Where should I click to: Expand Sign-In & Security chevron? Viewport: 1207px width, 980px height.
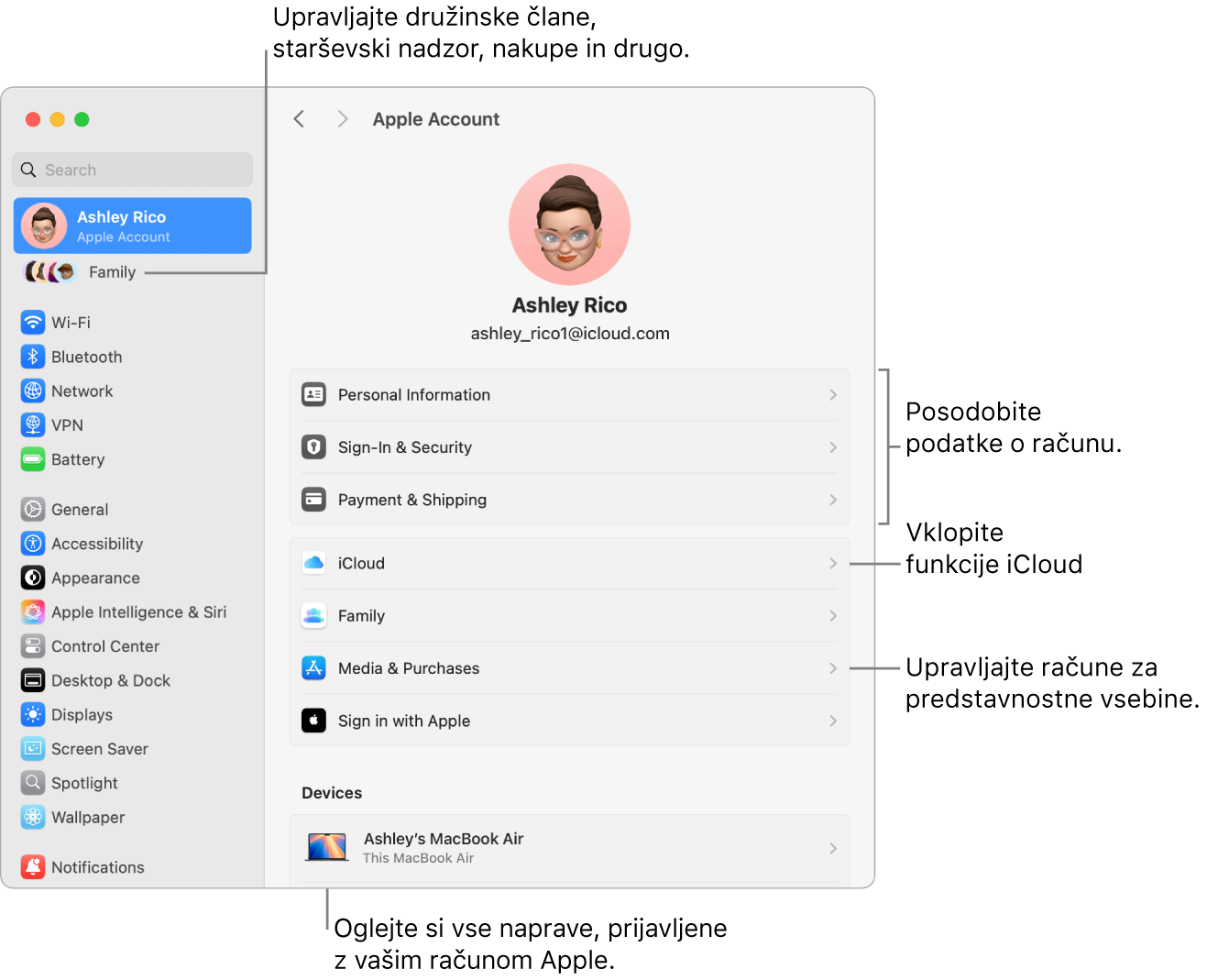tap(833, 447)
